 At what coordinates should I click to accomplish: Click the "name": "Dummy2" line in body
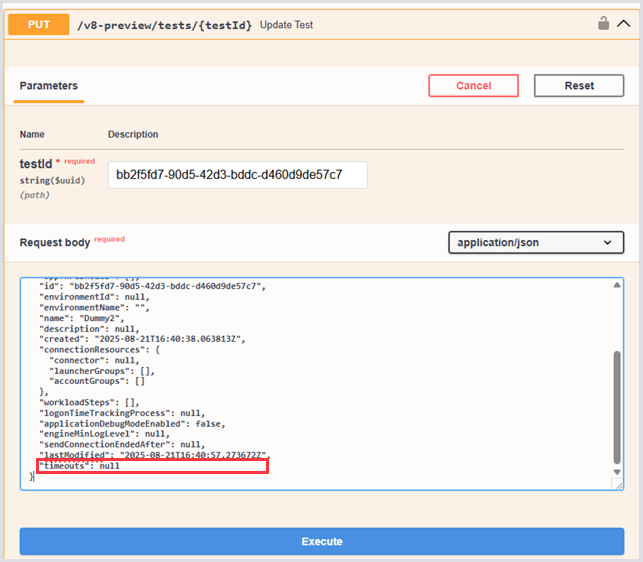tap(87, 318)
